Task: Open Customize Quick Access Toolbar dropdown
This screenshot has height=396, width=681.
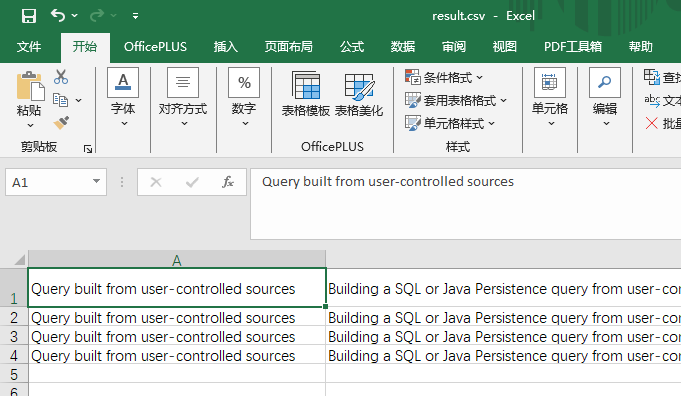Action: (136, 16)
